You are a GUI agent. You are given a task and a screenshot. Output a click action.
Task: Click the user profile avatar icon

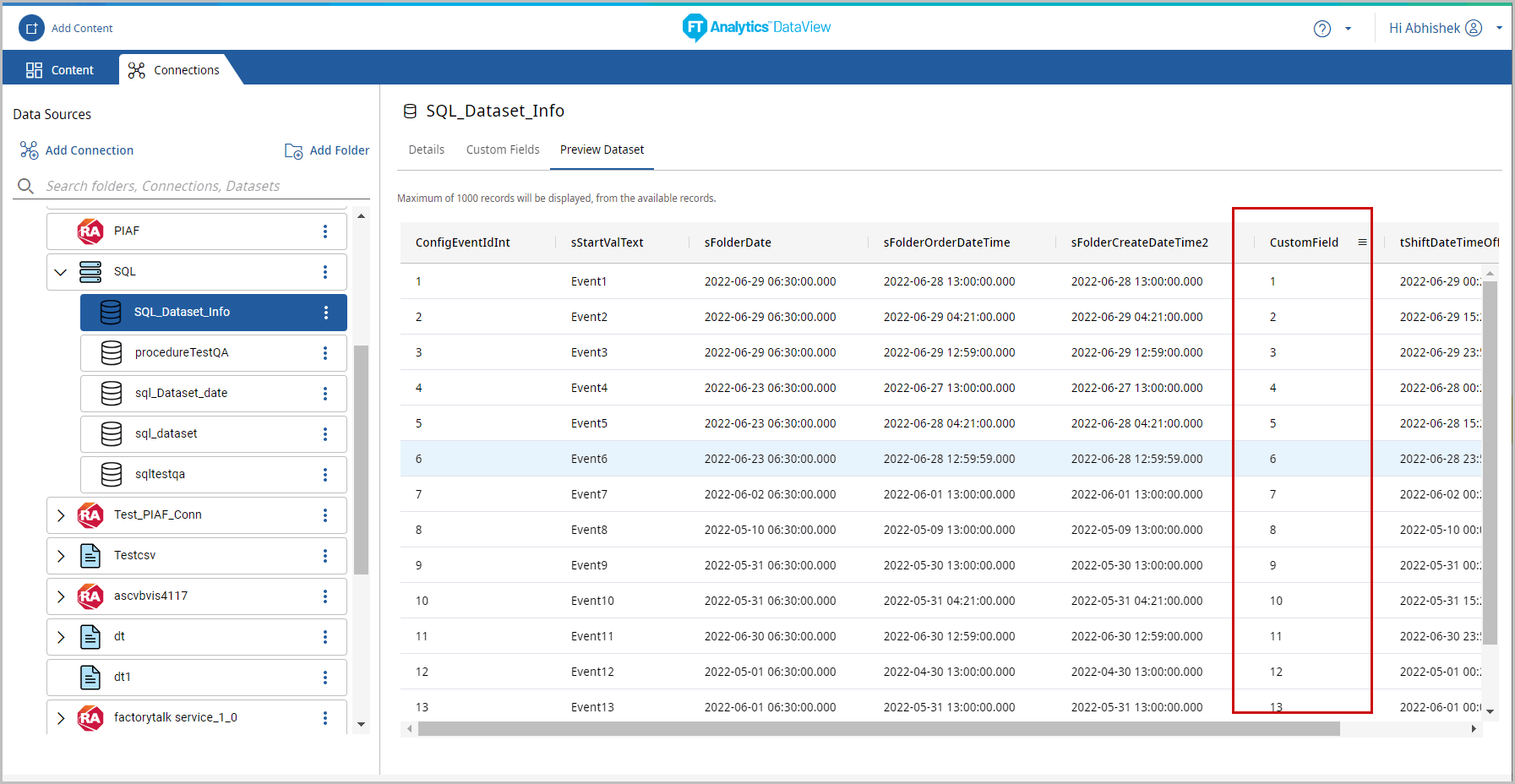(x=1474, y=28)
